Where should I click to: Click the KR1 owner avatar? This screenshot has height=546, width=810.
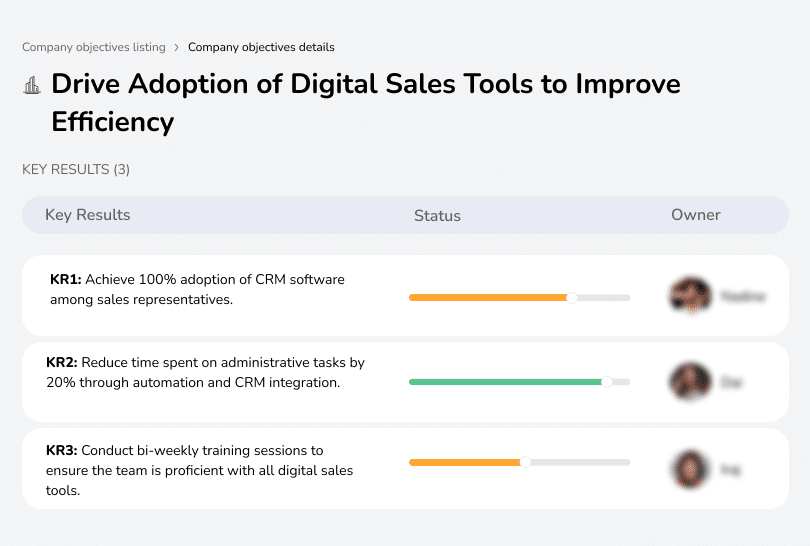coord(691,295)
